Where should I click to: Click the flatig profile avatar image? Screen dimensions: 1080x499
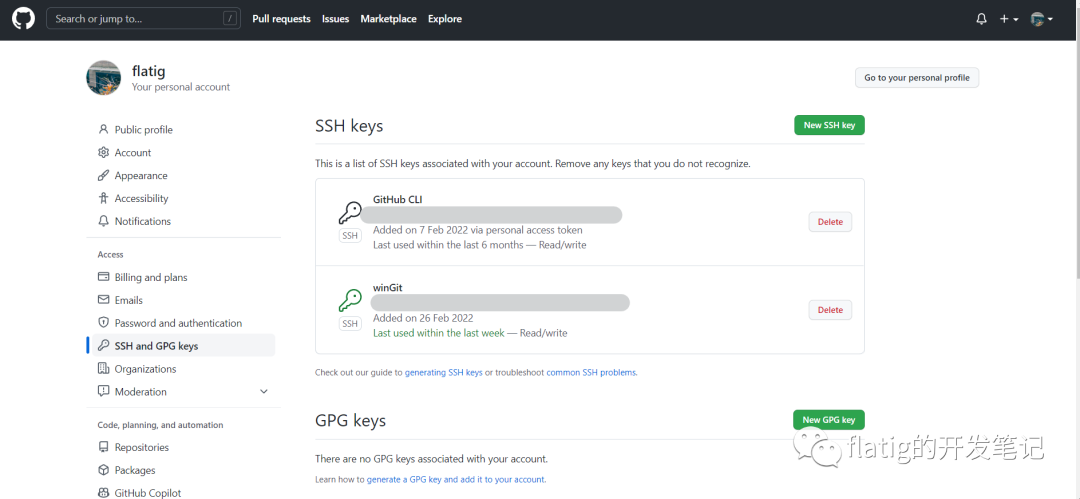click(x=104, y=78)
